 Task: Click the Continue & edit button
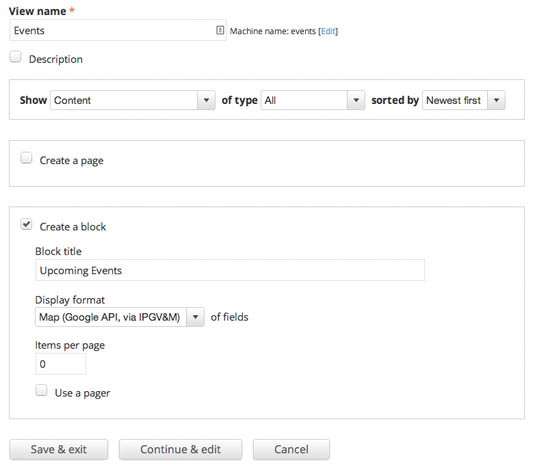pos(180,449)
